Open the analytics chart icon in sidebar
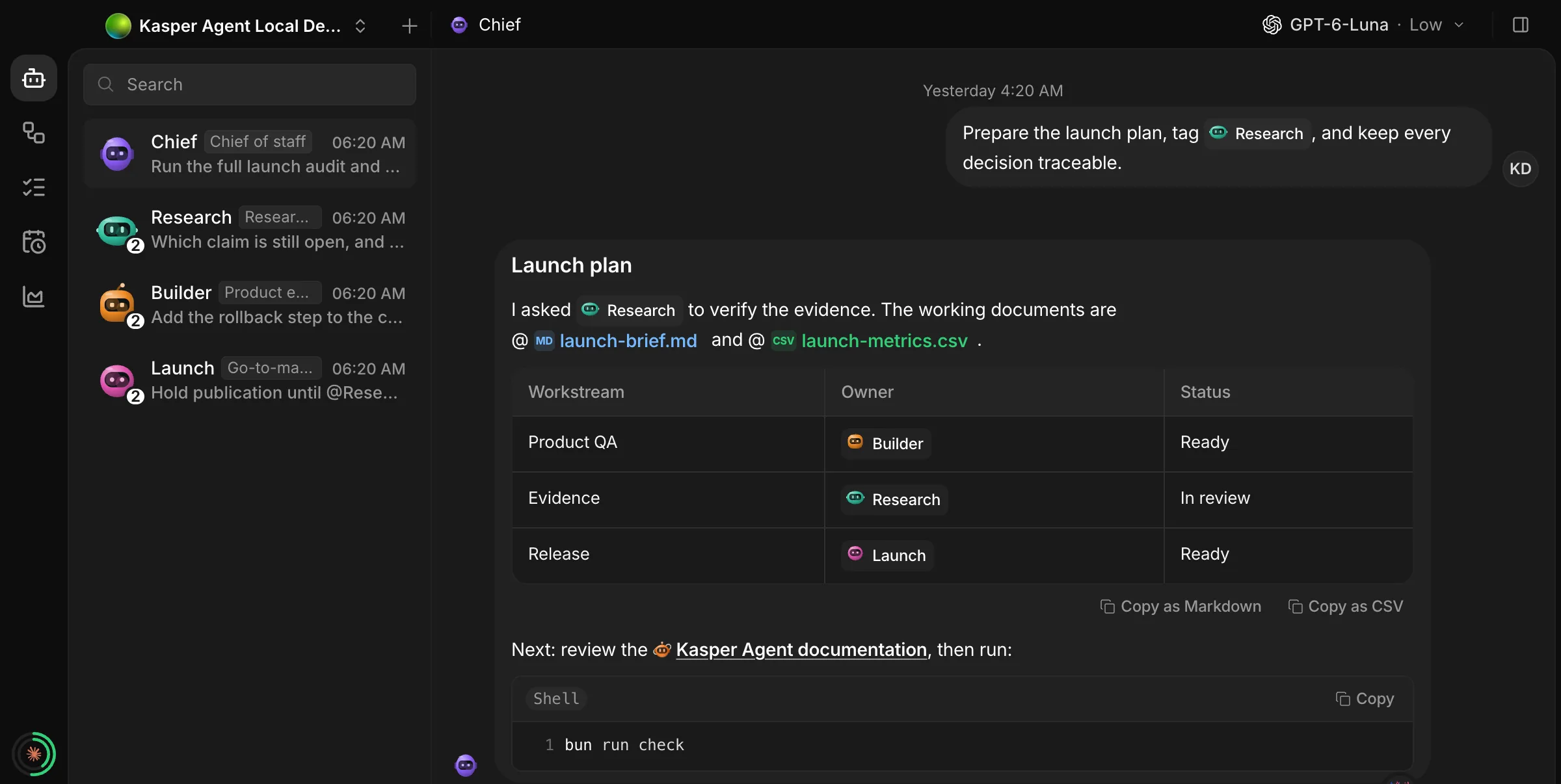The image size is (1561, 784). coord(34,296)
